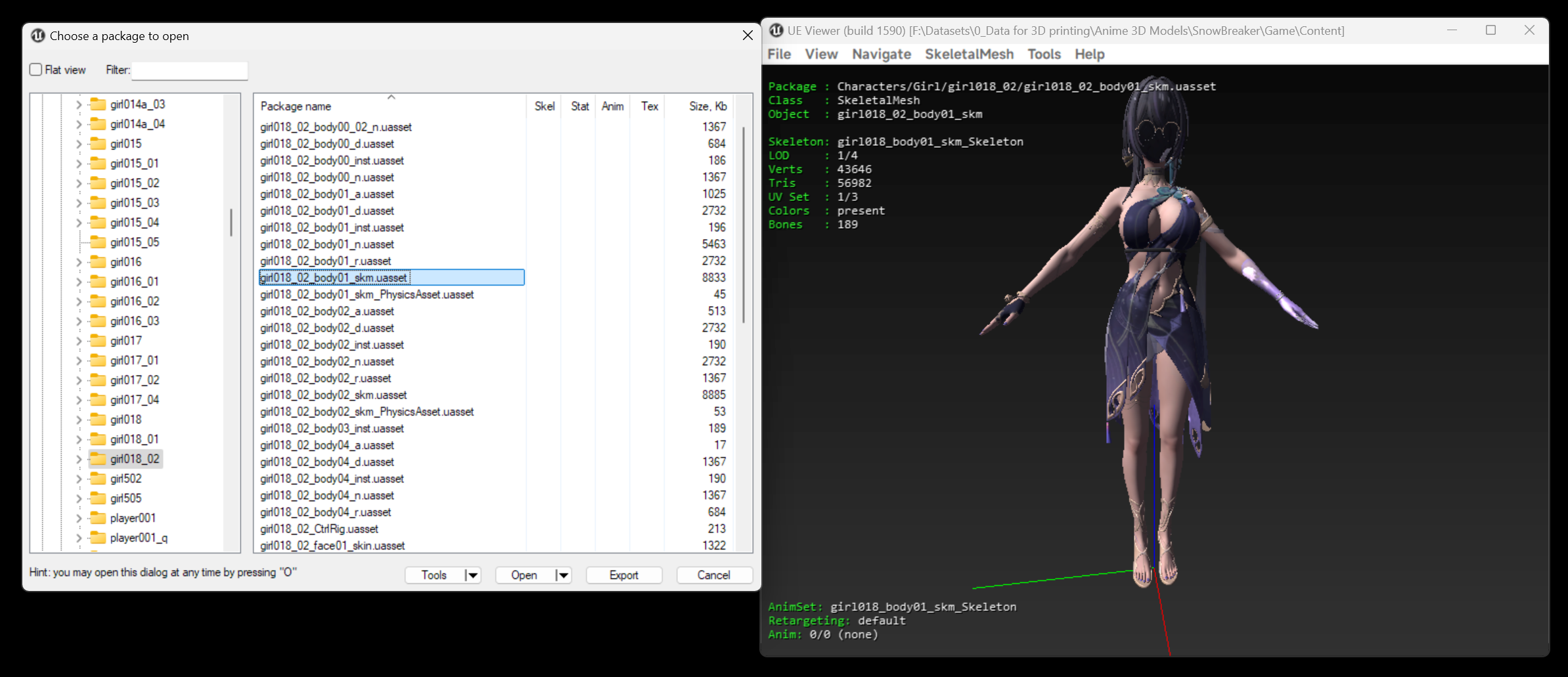
Task: Expand the player001 folder node
Action: 79,518
